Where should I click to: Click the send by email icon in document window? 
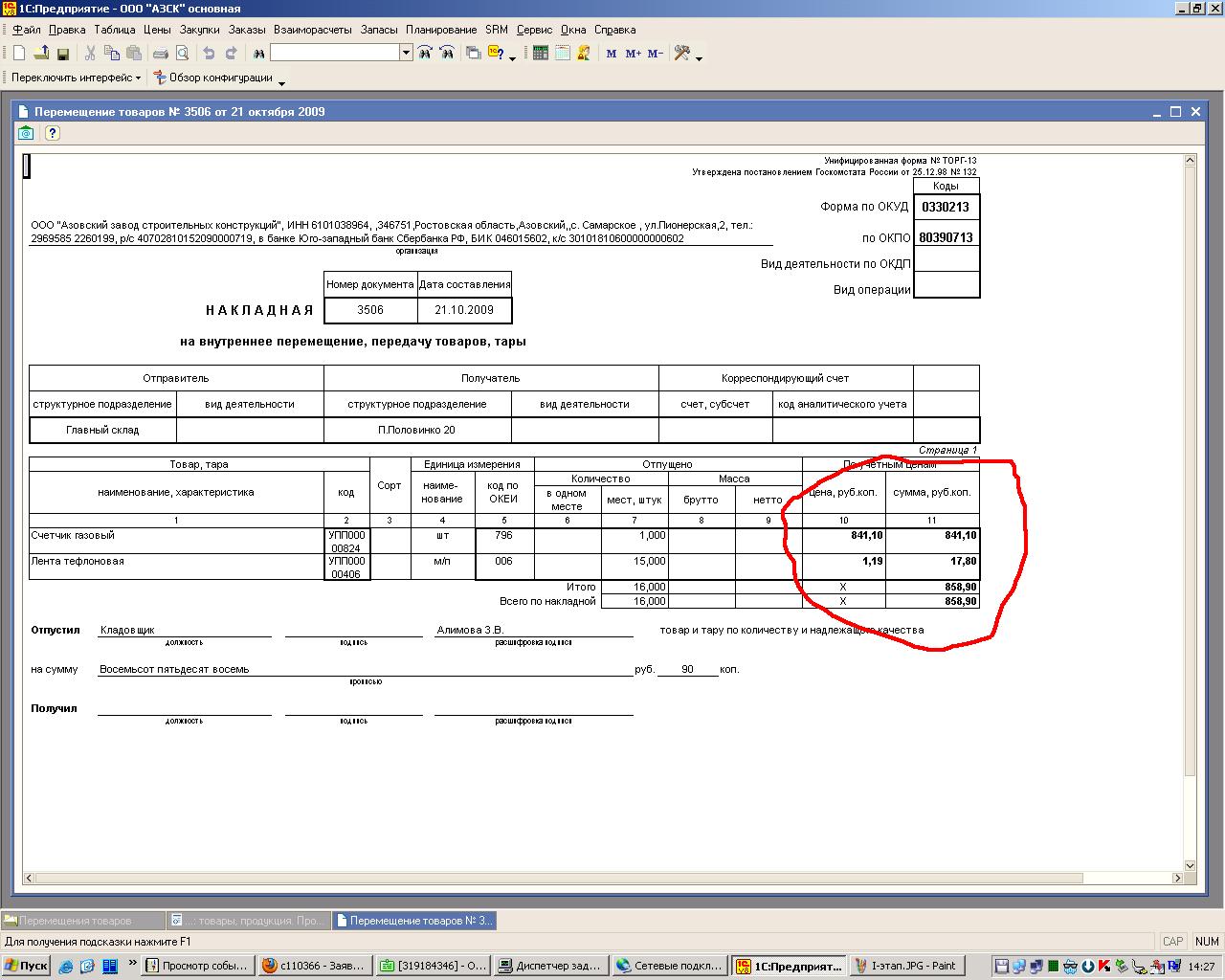[26, 133]
